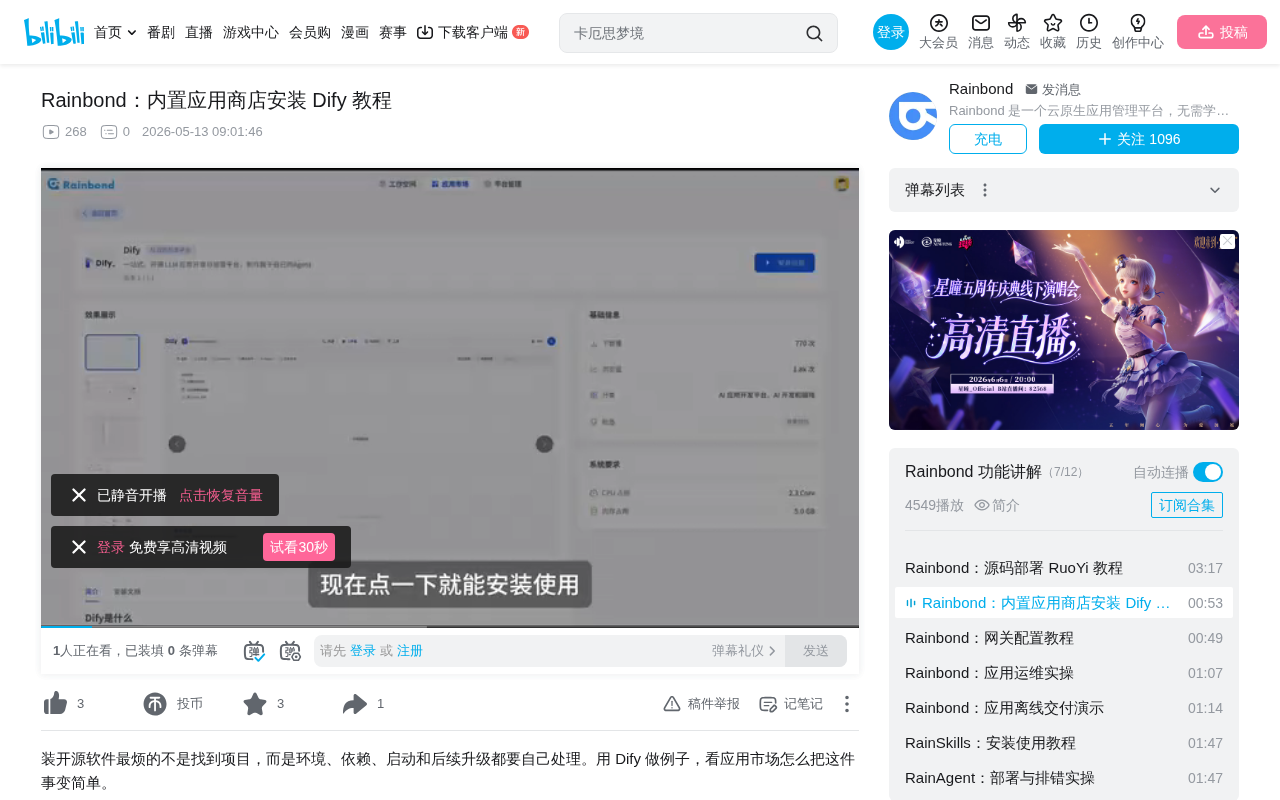The image size is (1280, 800).
Task: Click the 注册 link in danmaku bar
Action: 410,651
